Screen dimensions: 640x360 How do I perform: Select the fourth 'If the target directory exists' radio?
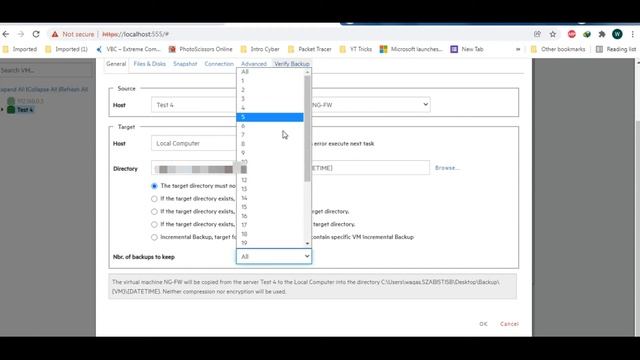click(x=154, y=224)
